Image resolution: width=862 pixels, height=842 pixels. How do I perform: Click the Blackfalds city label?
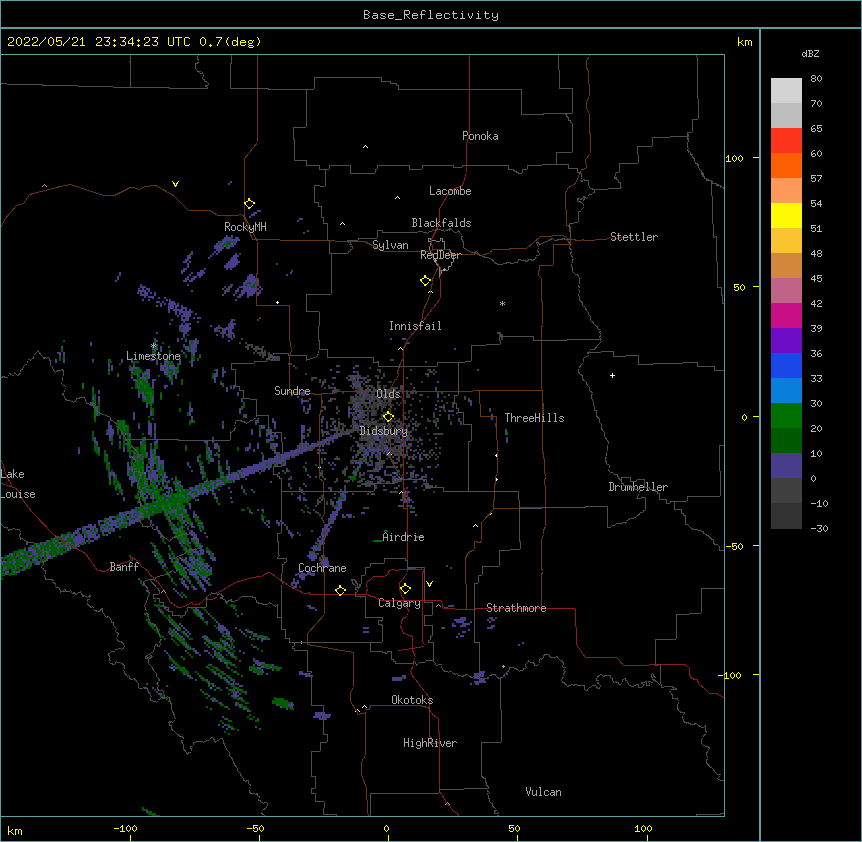click(441, 223)
